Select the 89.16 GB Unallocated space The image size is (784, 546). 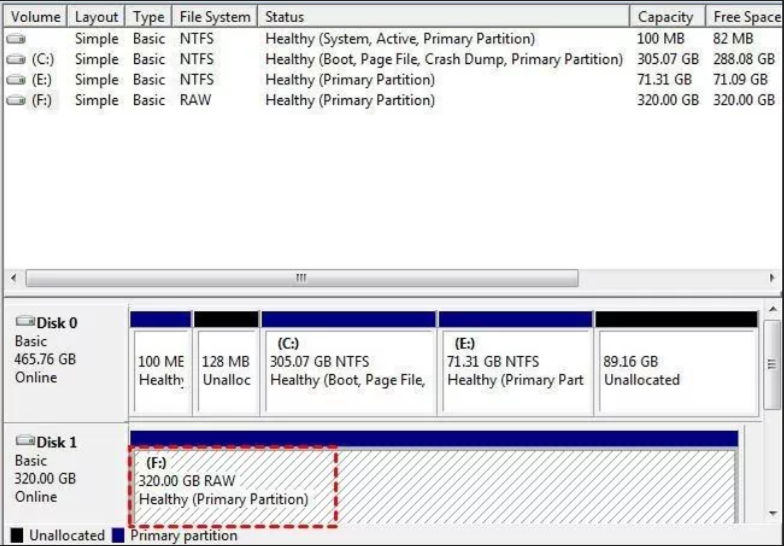[x=675, y=371]
